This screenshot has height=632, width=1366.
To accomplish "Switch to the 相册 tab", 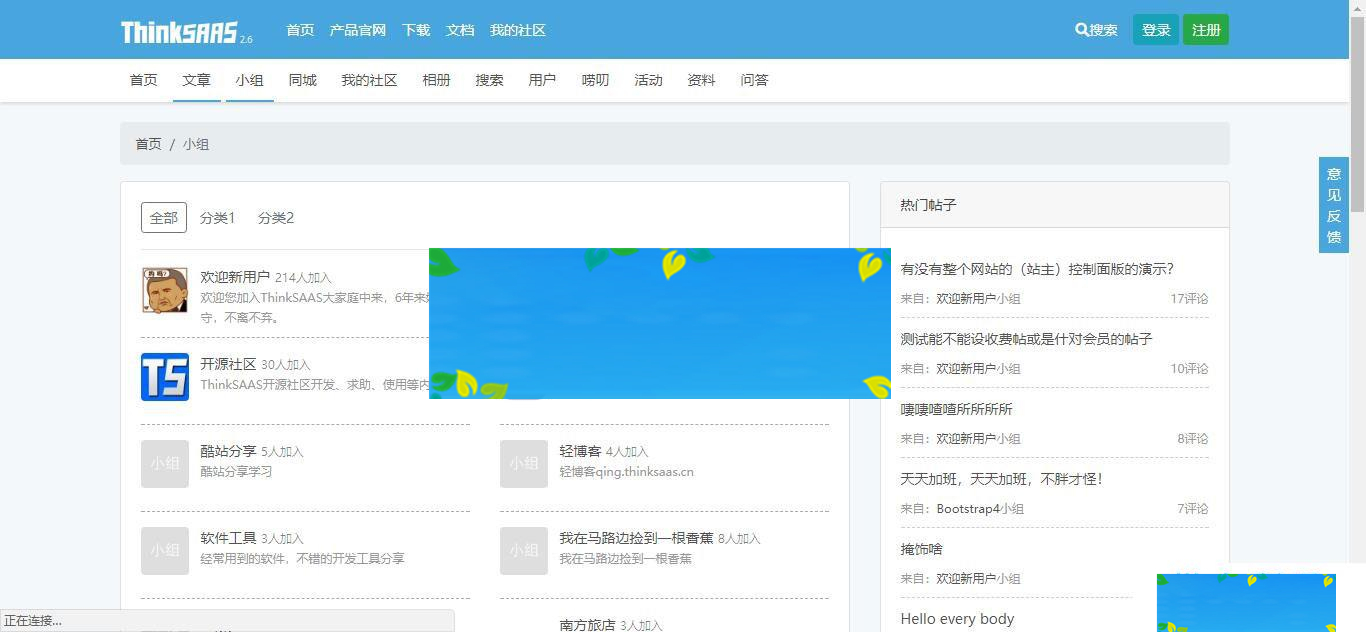I will click(436, 80).
